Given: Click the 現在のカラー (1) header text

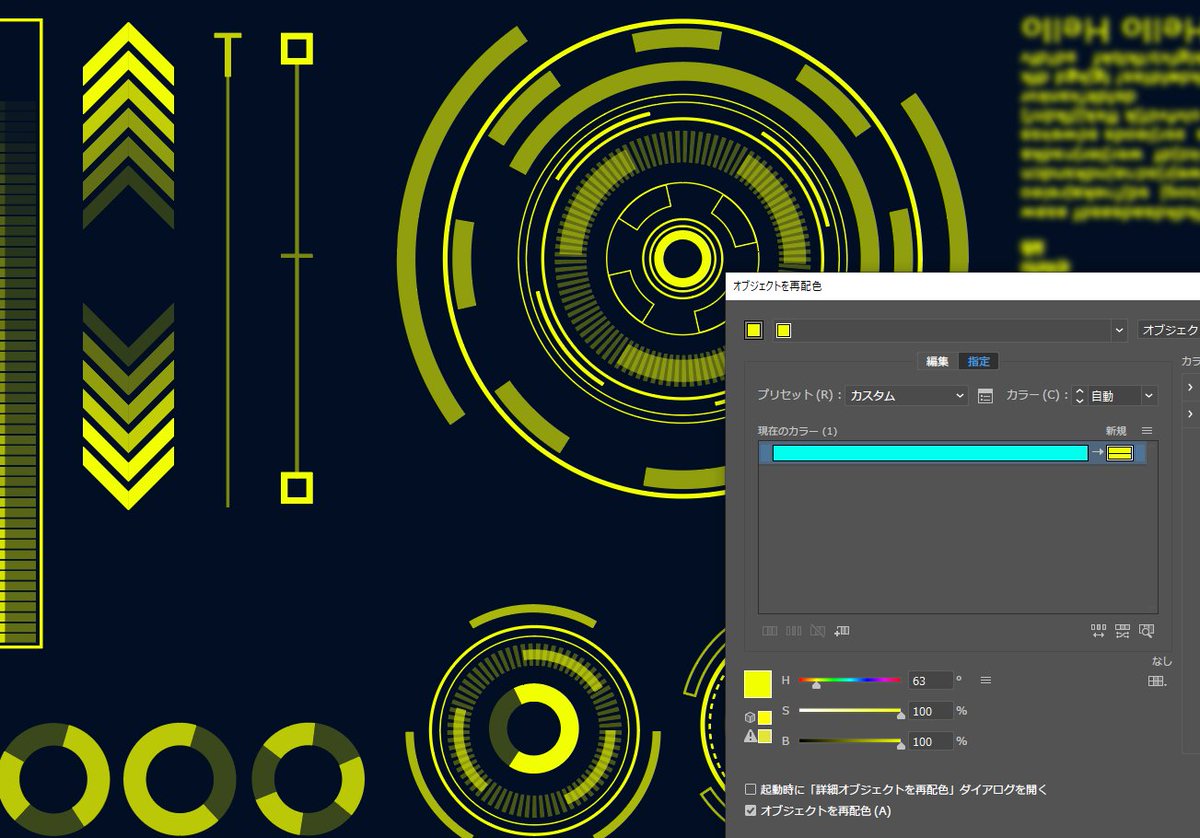Looking at the screenshot, I should (x=797, y=431).
